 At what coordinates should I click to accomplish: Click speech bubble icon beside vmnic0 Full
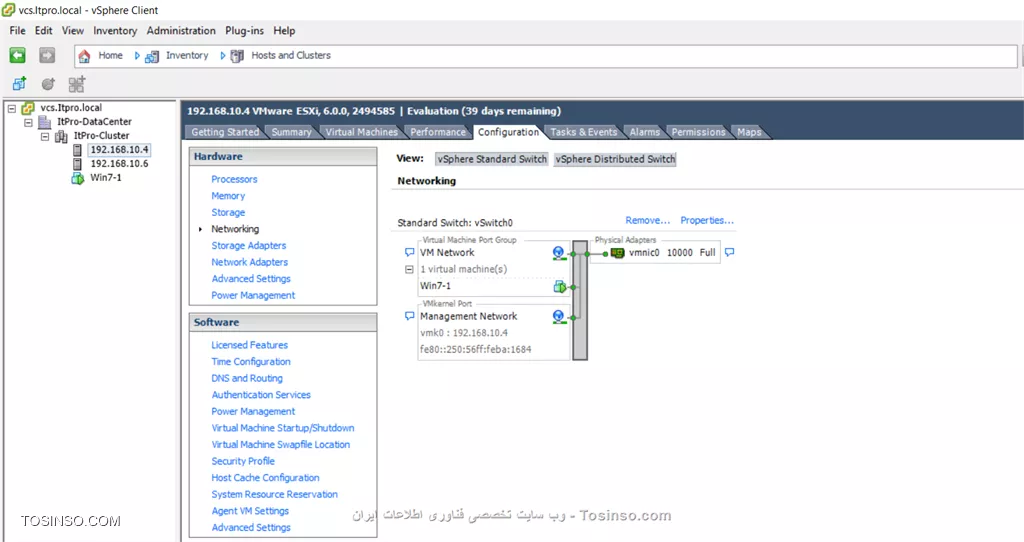[729, 252]
